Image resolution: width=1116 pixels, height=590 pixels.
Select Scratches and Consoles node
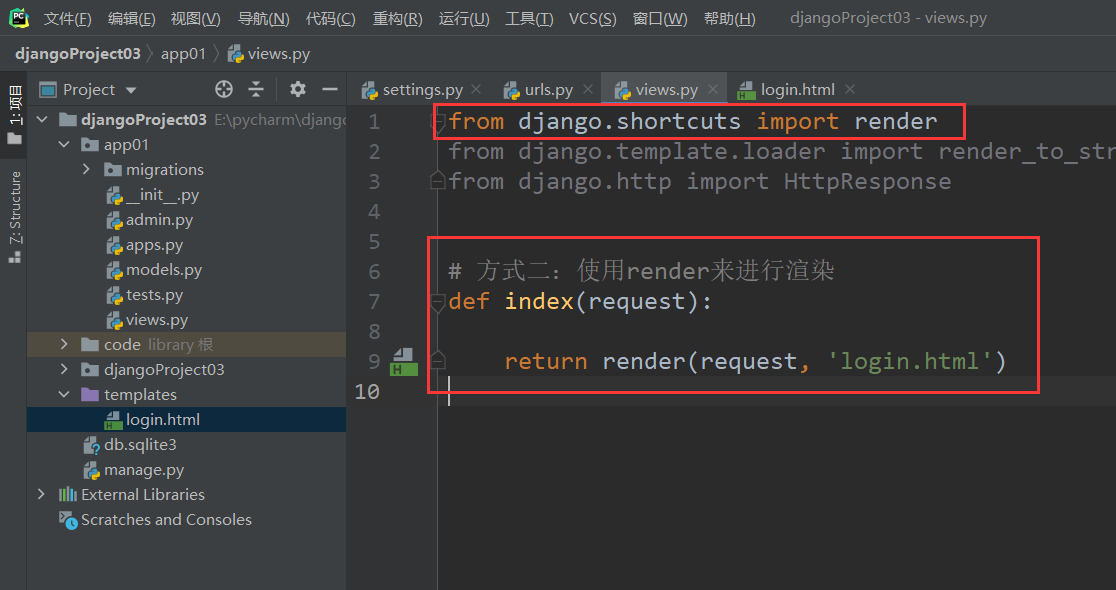click(x=166, y=520)
